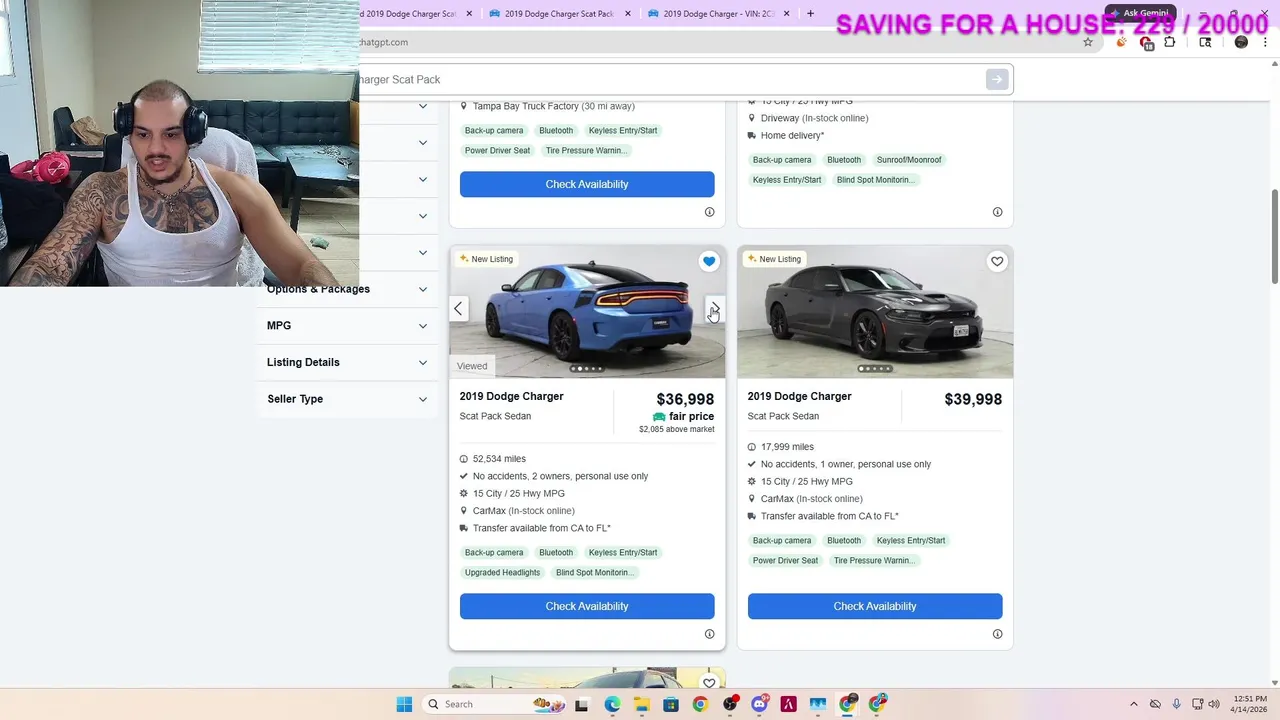The image size is (1280, 720).
Task: Expand the Options & Packages filter
Action: pos(347,289)
